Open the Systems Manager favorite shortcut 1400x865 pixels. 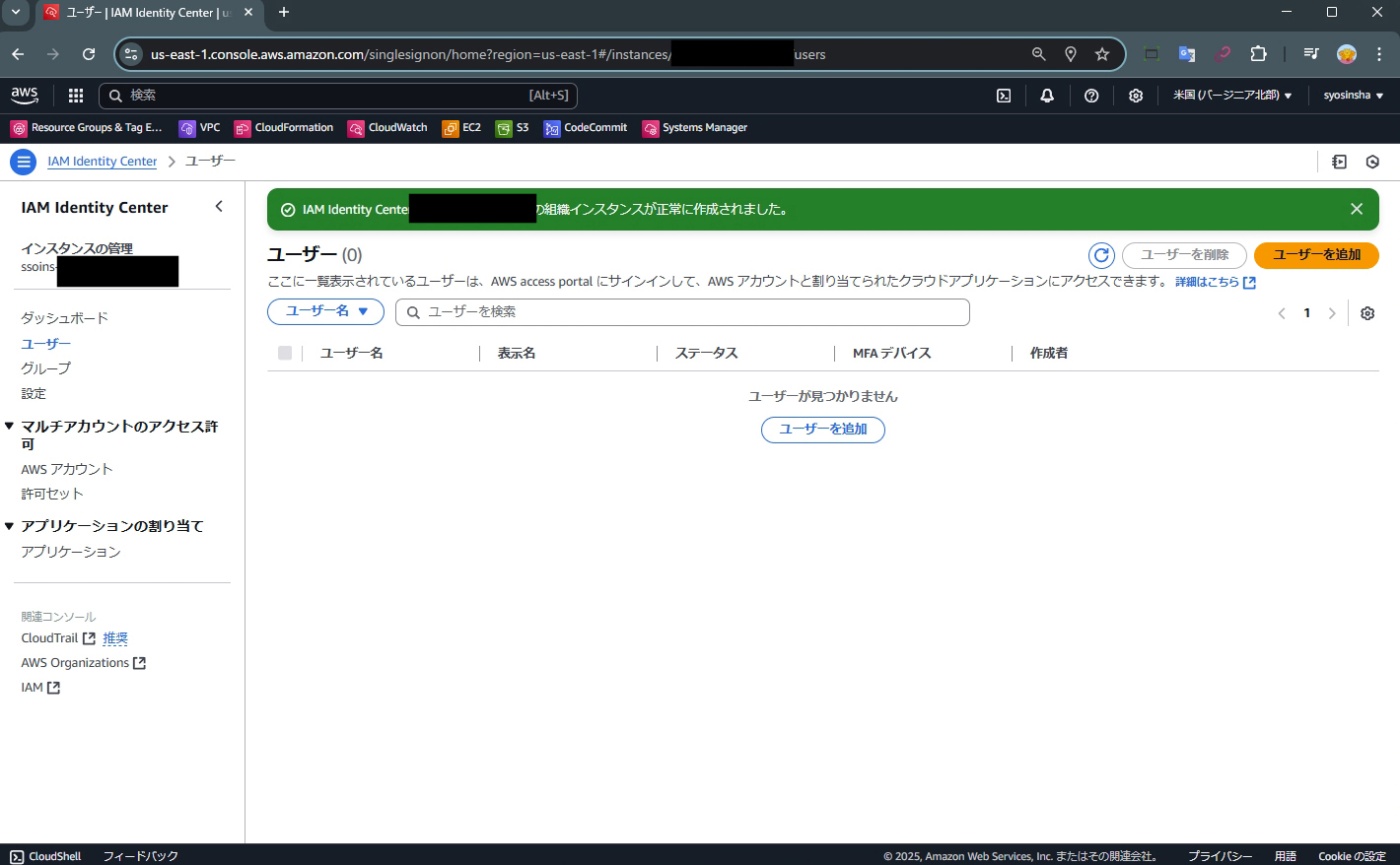(x=695, y=128)
